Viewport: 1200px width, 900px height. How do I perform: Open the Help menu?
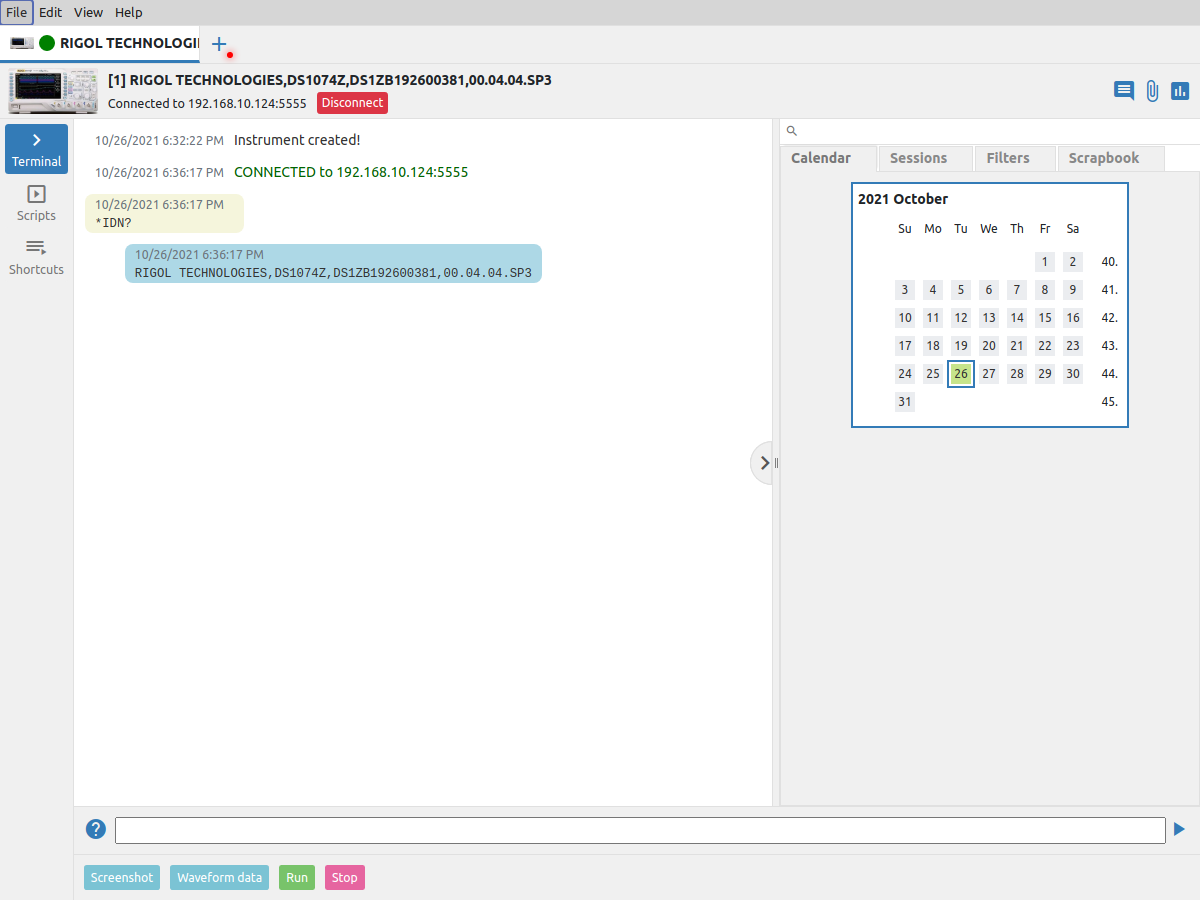[129, 12]
